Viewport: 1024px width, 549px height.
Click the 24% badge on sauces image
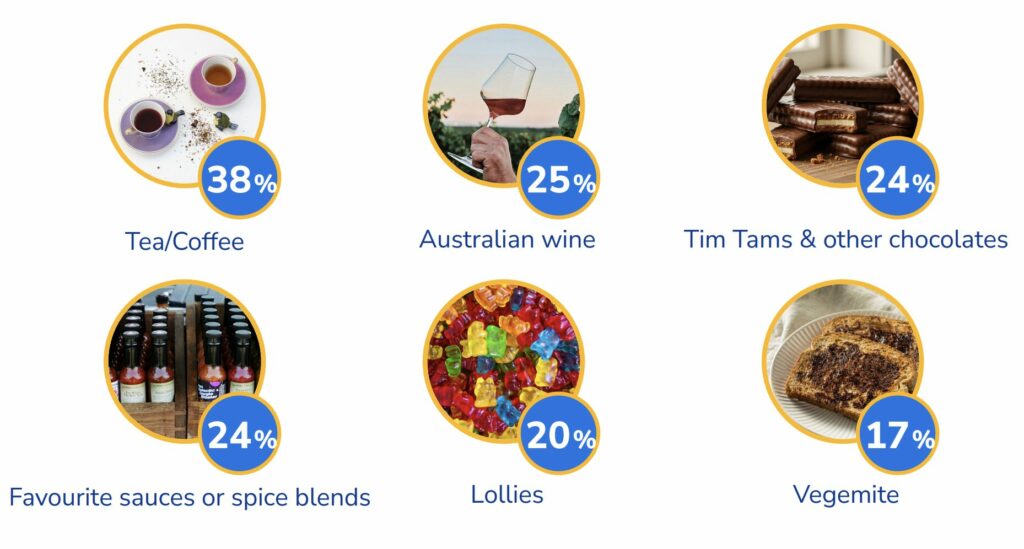[240, 435]
